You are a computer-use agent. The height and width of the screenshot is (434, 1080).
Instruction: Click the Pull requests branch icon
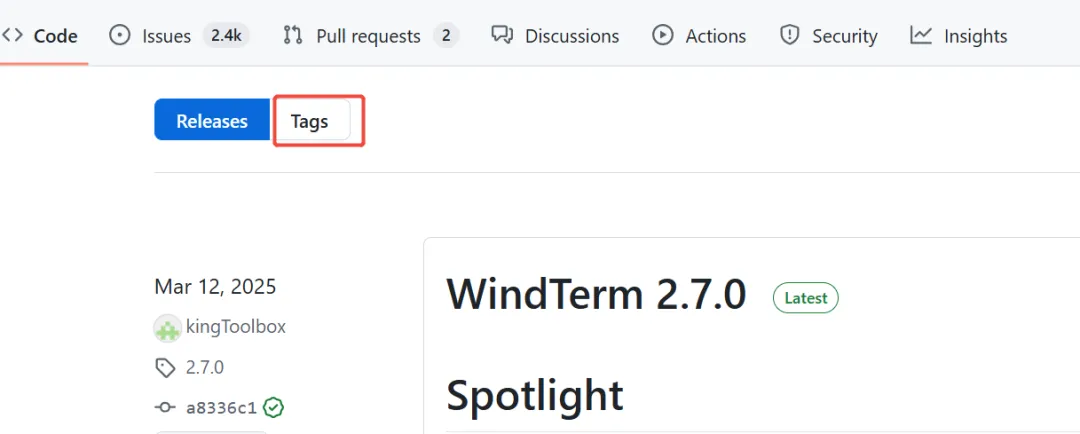(293, 35)
